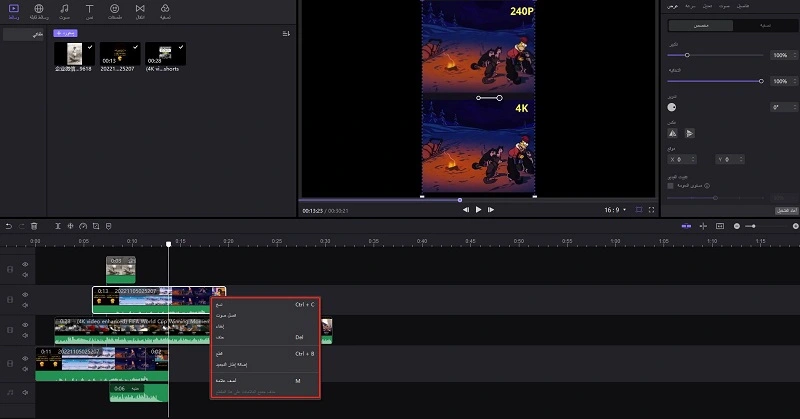Click the split-at-playhead icon right of timeline toolbar
This screenshot has width=800, height=419.
(x=703, y=226)
